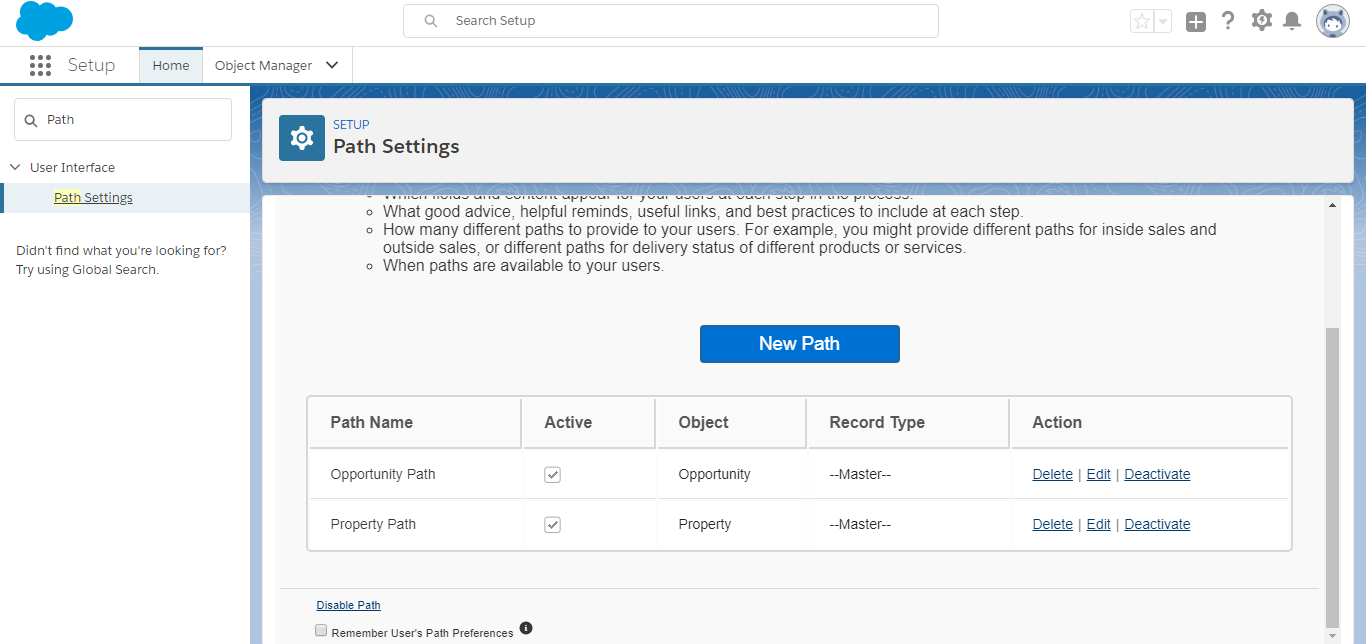Image resolution: width=1366 pixels, height=644 pixels.
Task: Toggle Active checkbox for Property Path
Action: [552, 525]
